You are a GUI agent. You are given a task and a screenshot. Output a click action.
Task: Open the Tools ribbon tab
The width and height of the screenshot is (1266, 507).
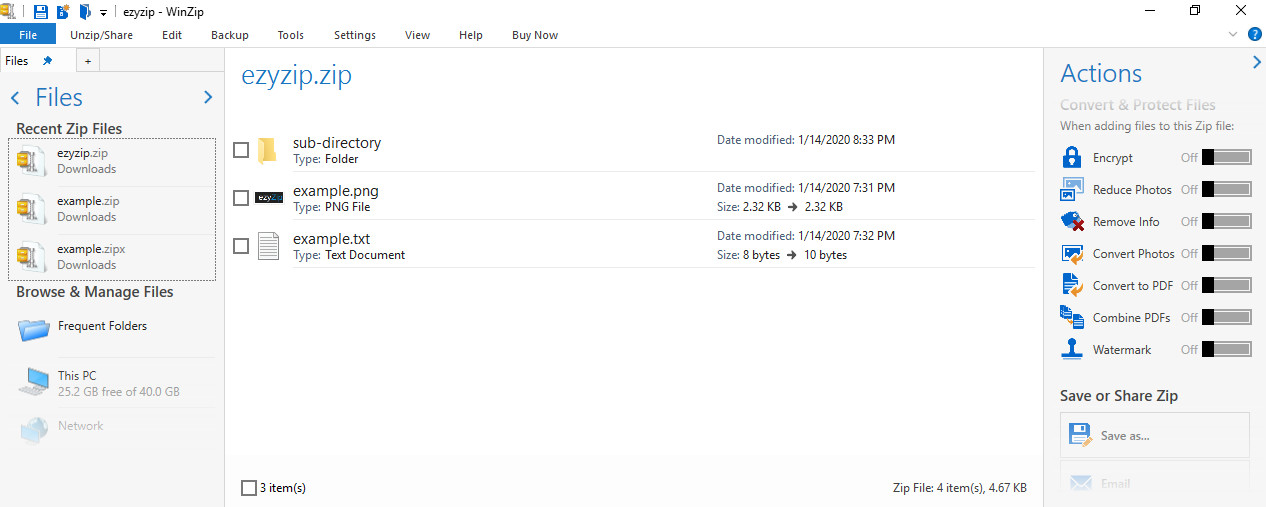click(x=291, y=35)
